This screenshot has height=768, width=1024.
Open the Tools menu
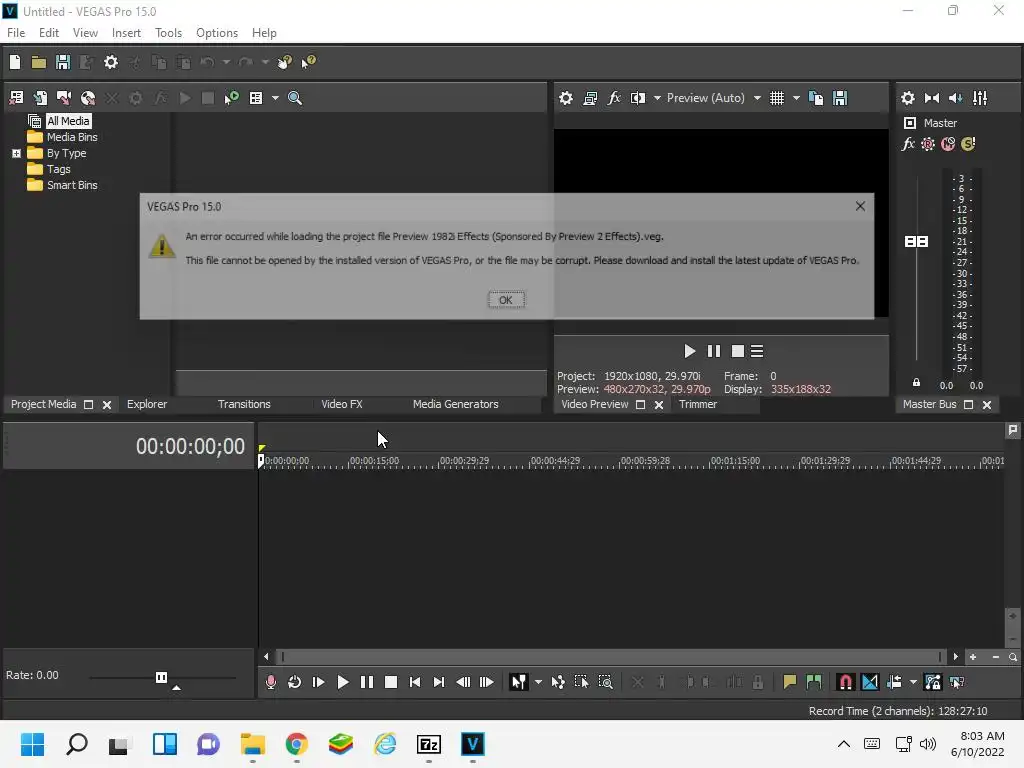(168, 33)
